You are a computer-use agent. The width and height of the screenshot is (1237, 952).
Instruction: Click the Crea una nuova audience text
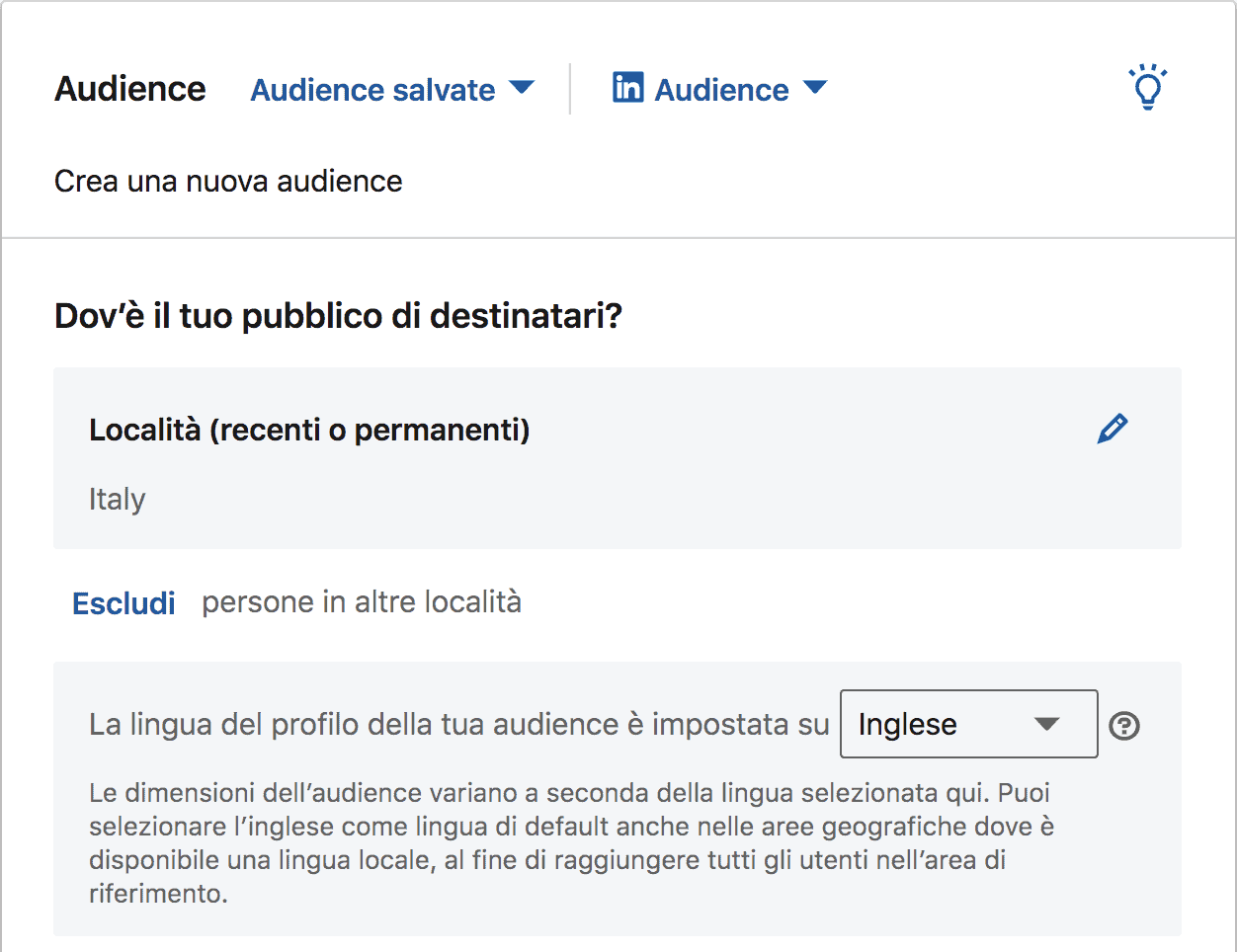(228, 182)
